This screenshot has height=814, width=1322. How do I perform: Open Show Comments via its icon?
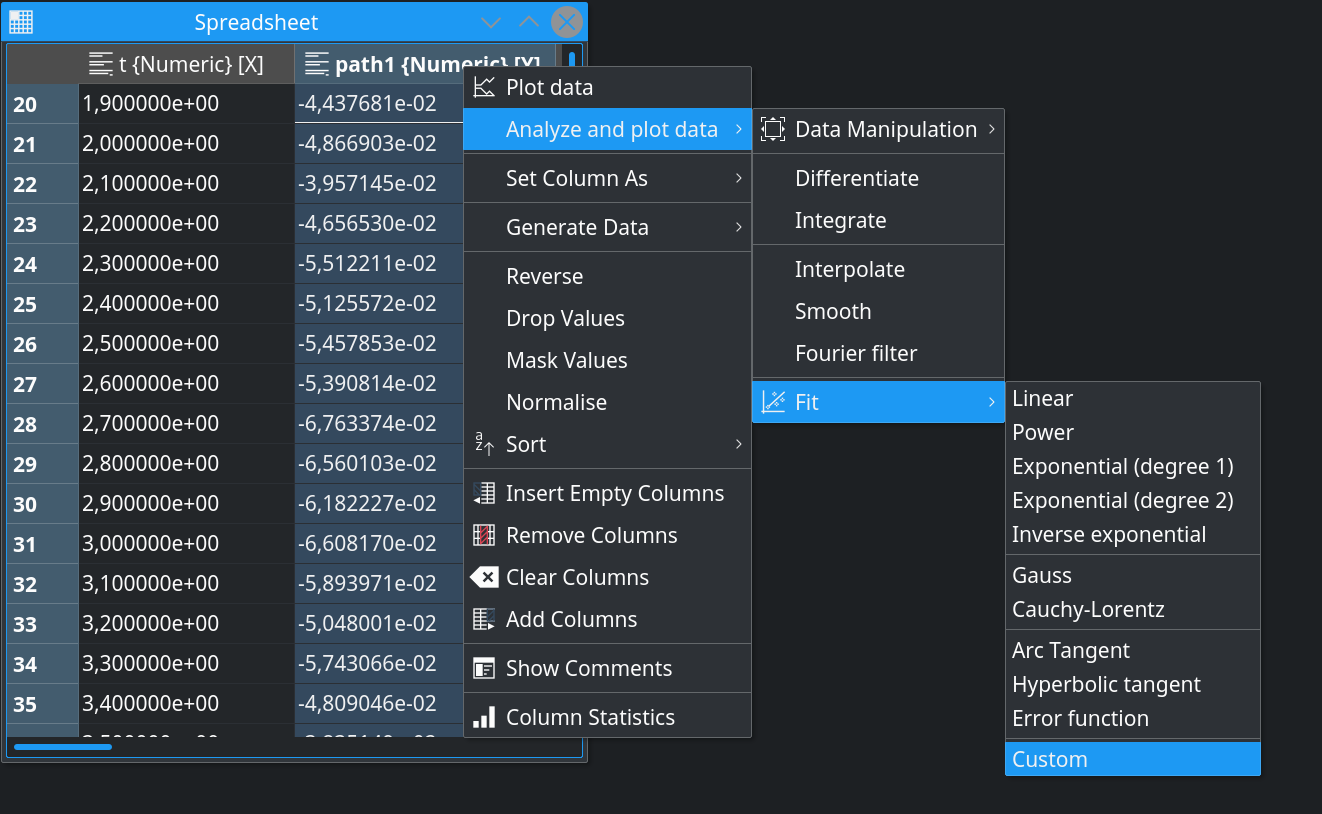pyautogui.click(x=484, y=668)
